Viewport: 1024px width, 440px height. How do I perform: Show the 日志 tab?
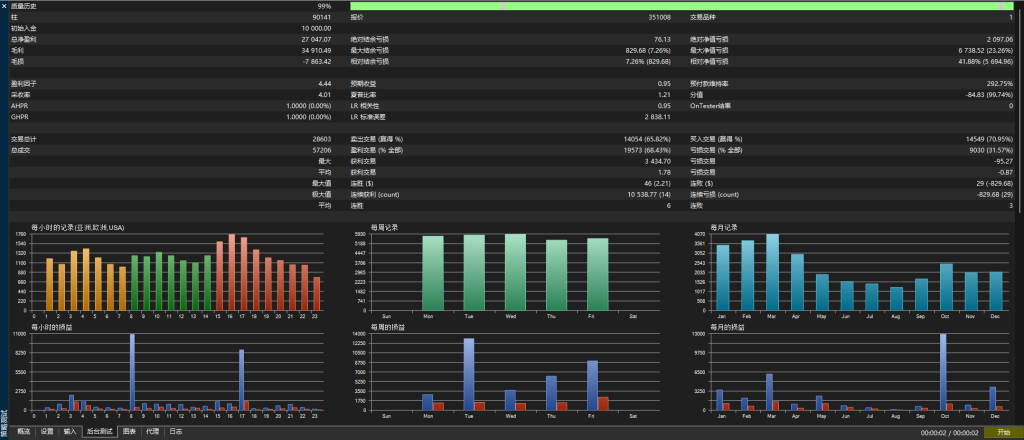pyautogui.click(x=175, y=432)
